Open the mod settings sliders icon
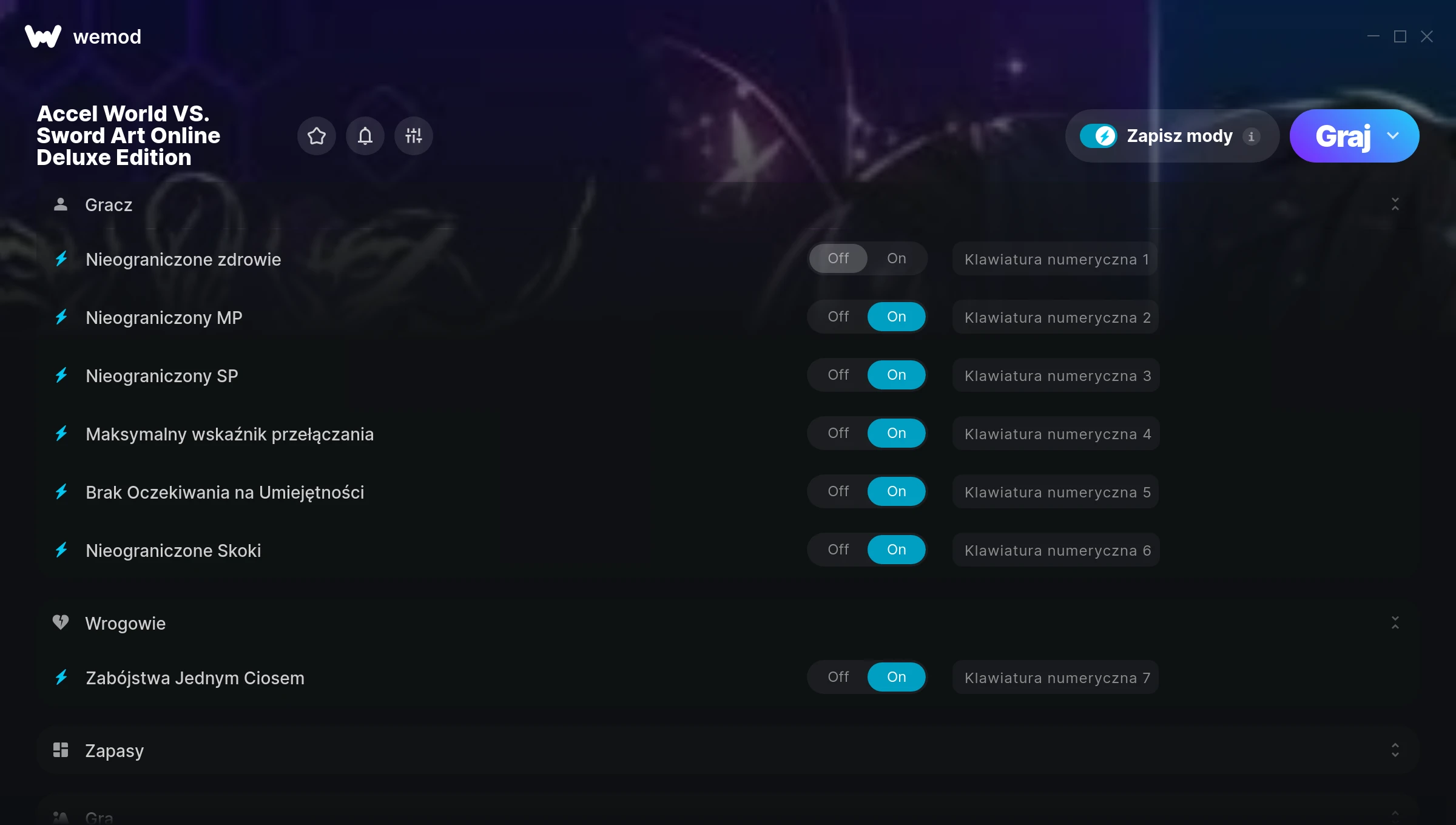This screenshot has height=825, width=1456. [414, 136]
